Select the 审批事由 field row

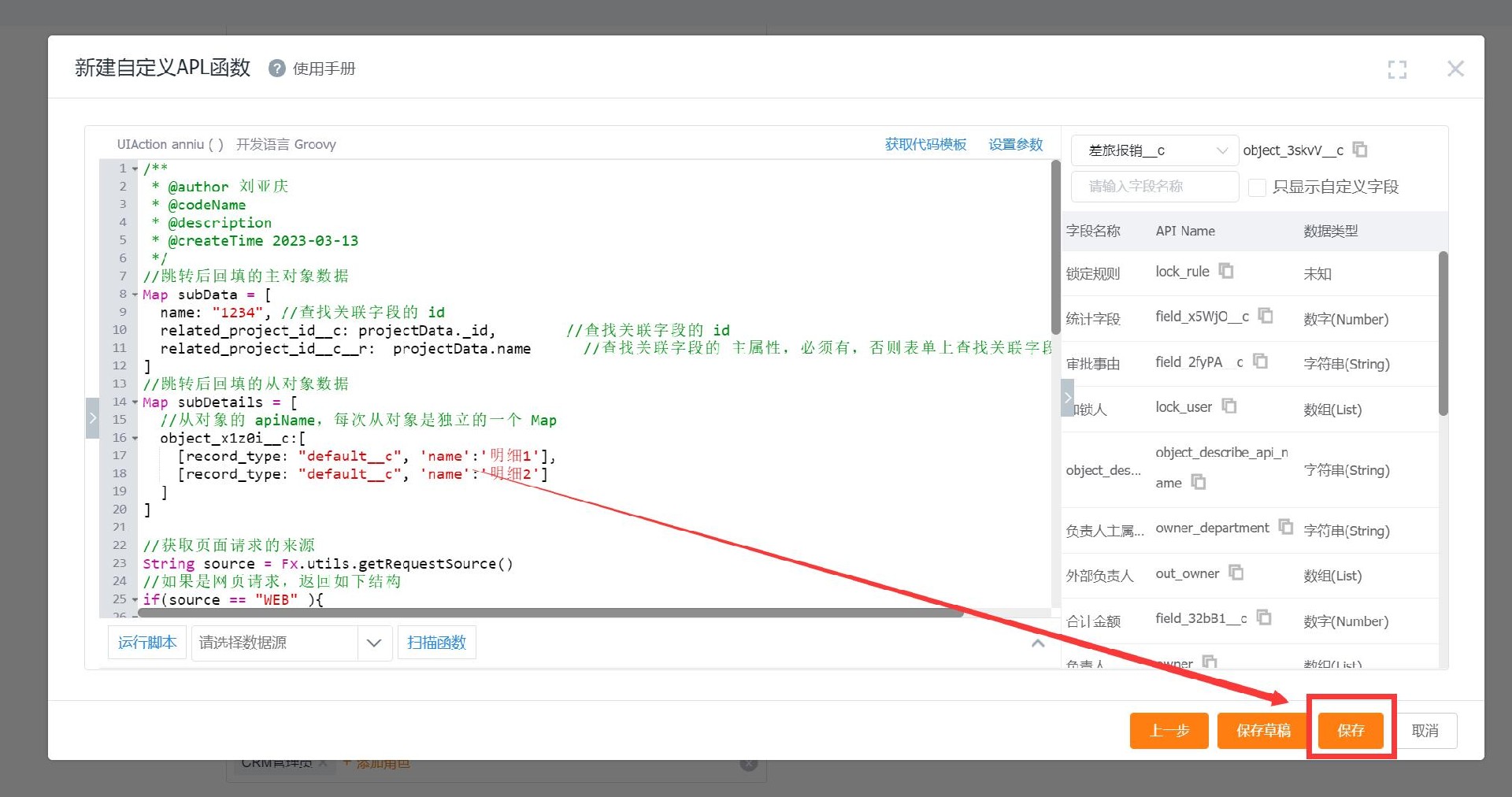pos(1250,364)
